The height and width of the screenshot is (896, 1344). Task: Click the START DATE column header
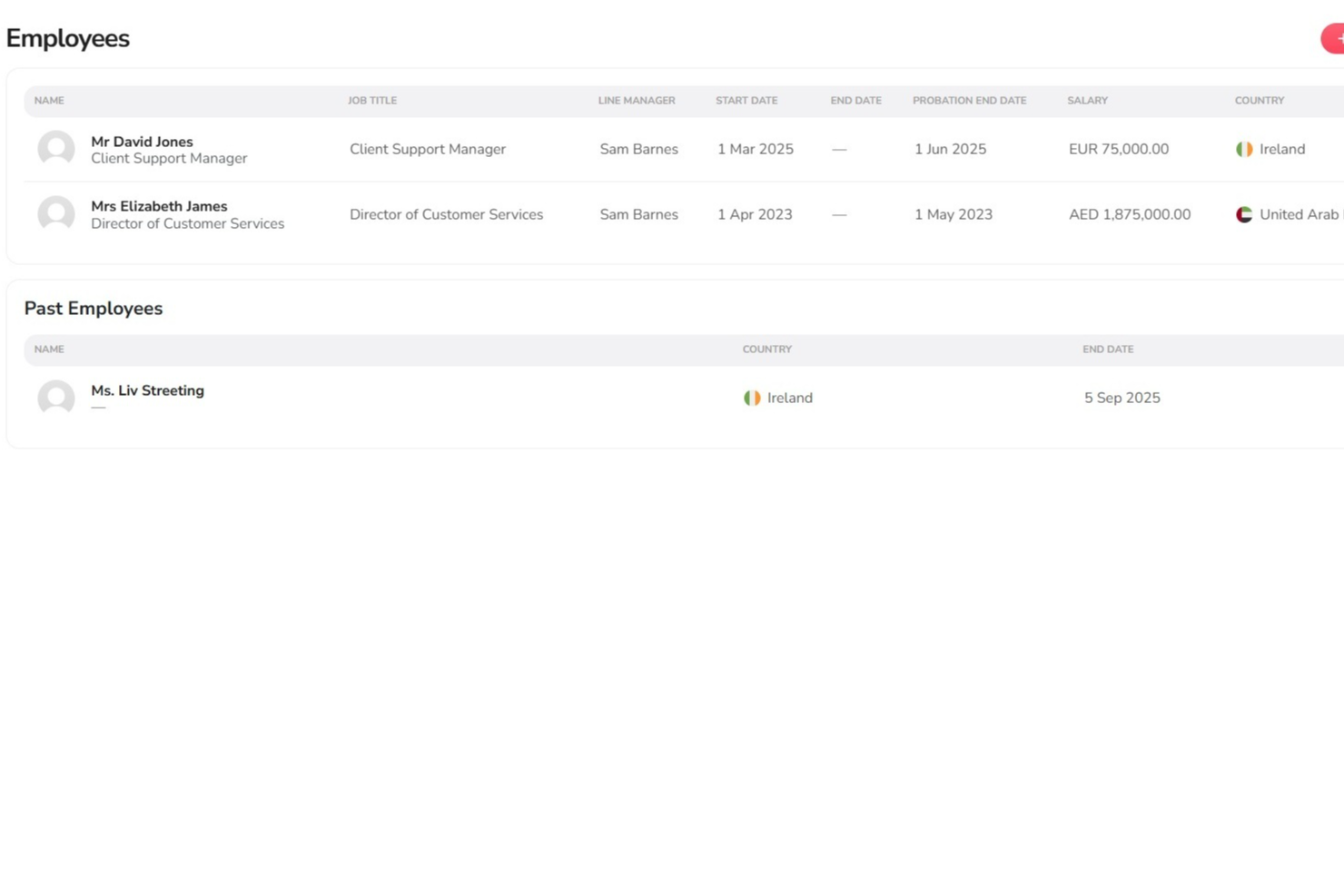click(746, 100)
